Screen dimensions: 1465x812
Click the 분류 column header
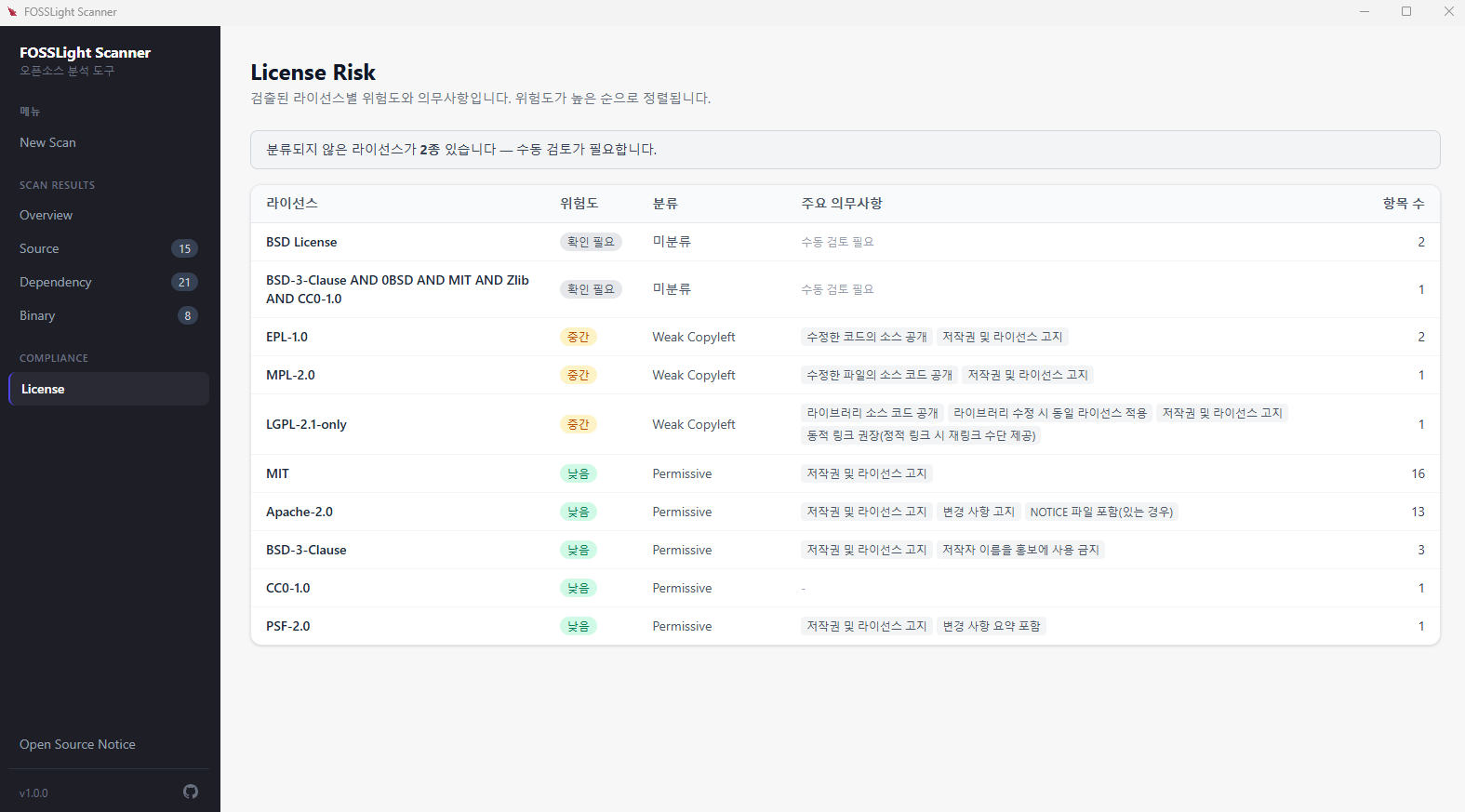665,203
